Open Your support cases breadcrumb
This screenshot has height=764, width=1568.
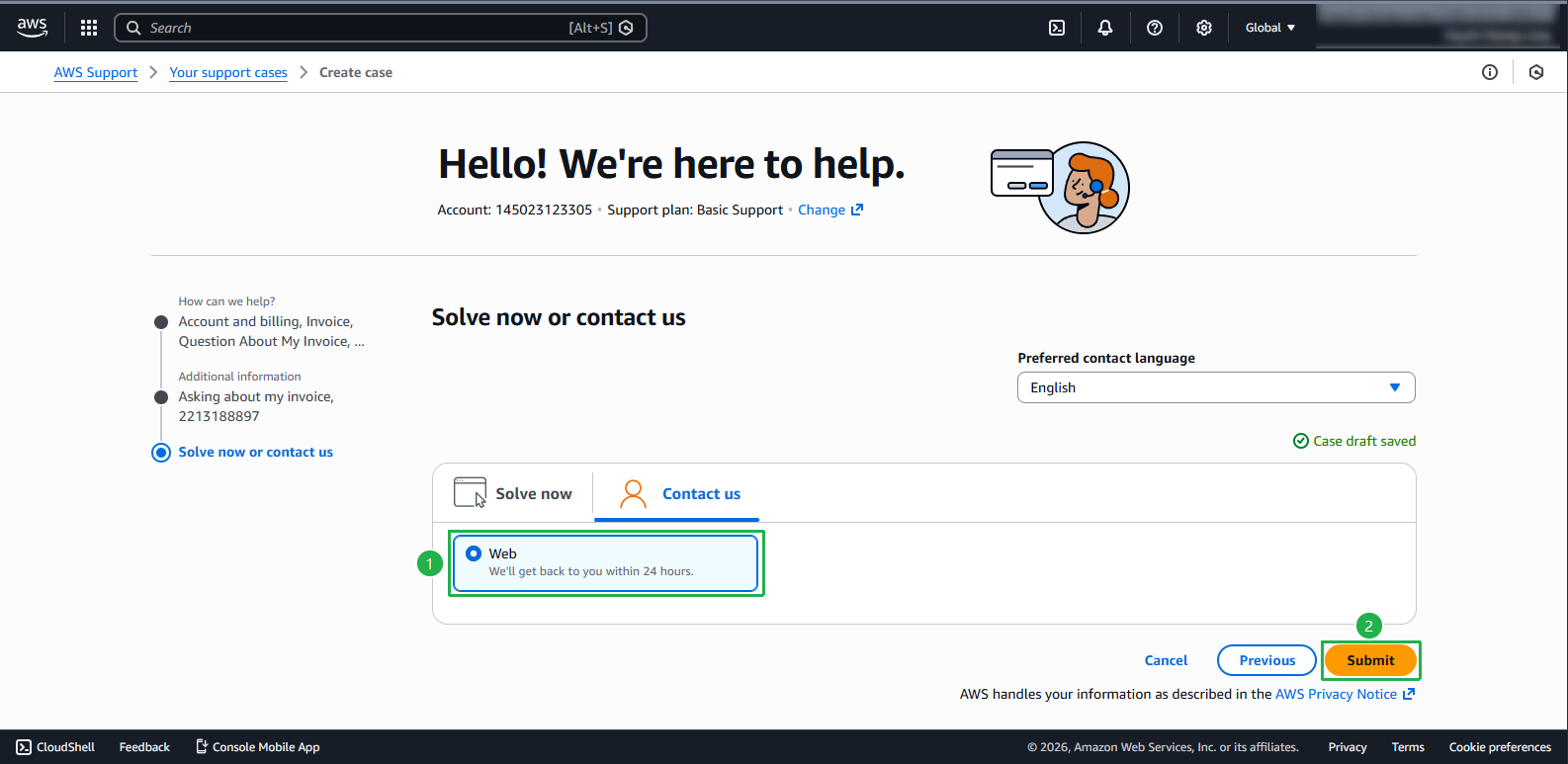pos(228,72)
